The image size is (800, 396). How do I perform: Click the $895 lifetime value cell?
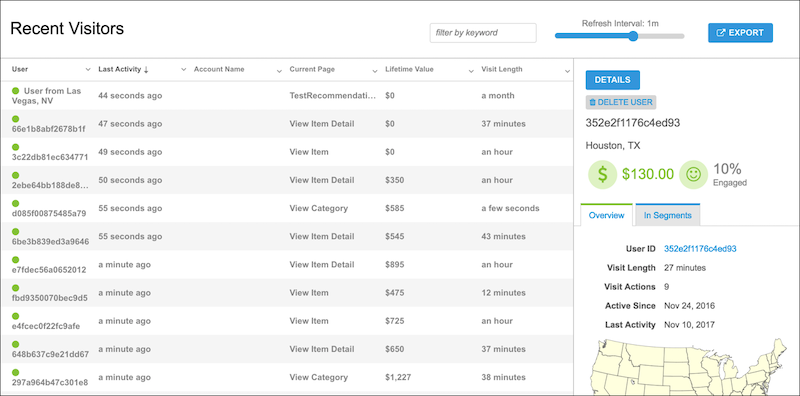click(395, 265)
